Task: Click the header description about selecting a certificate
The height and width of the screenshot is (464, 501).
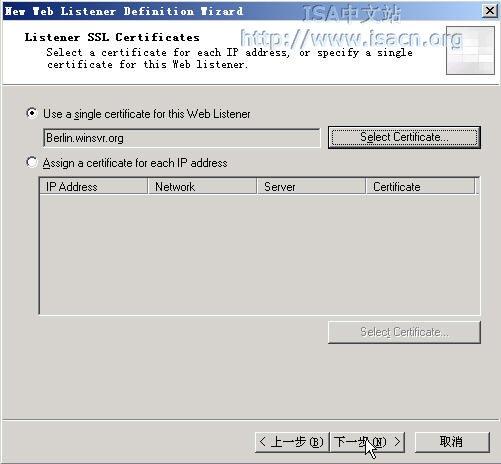Action: [229, 58]
